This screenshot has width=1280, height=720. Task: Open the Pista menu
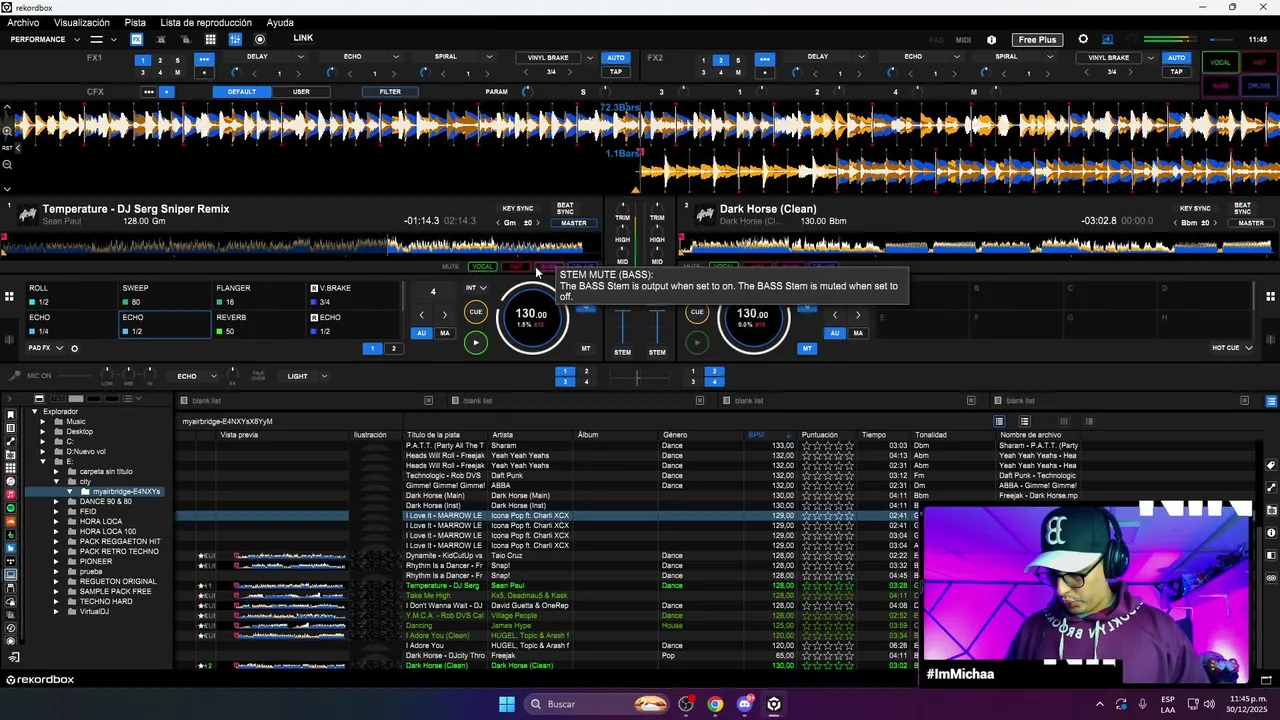[135, 23]
